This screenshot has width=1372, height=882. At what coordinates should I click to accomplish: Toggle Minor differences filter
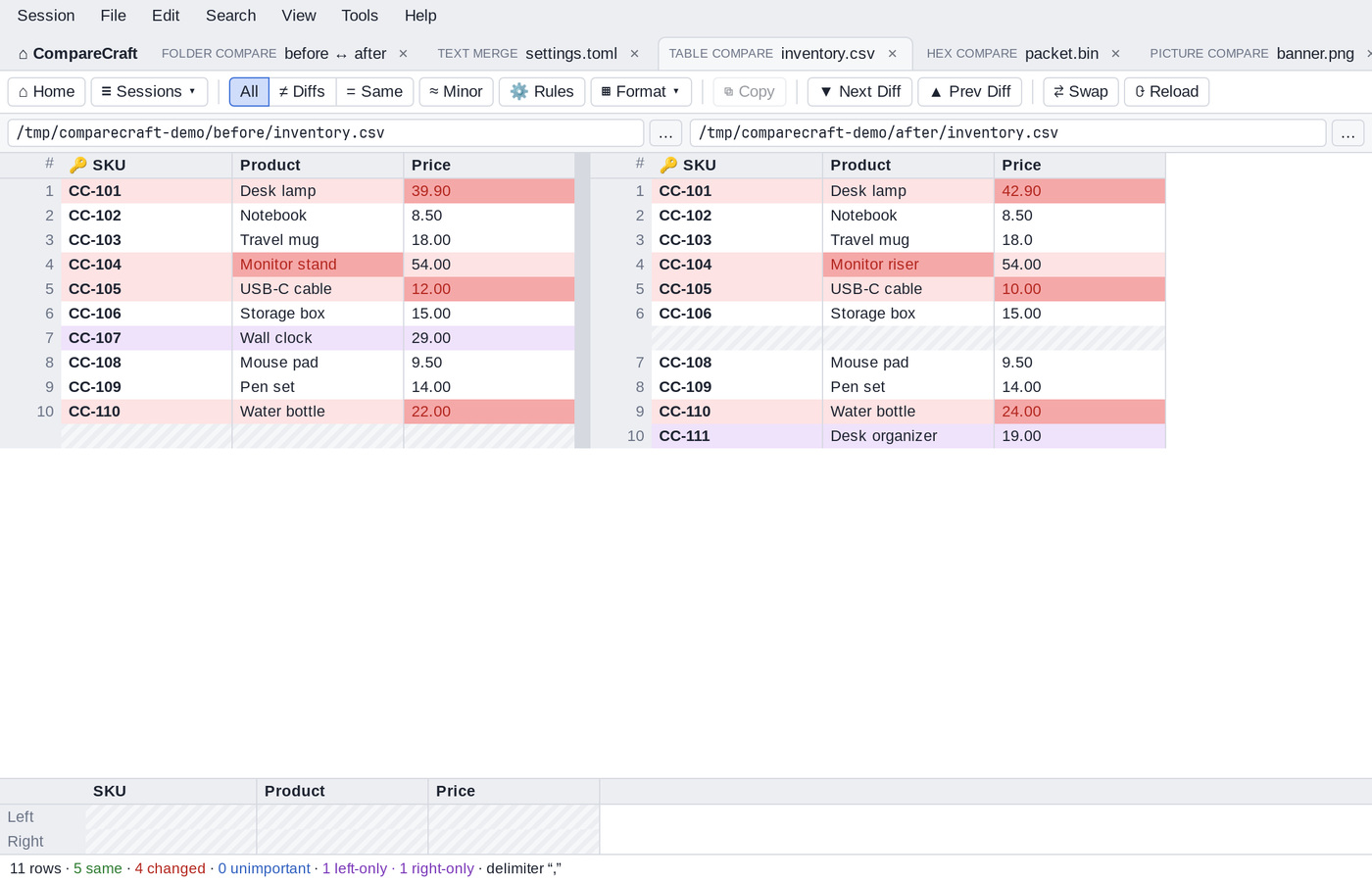456,91
